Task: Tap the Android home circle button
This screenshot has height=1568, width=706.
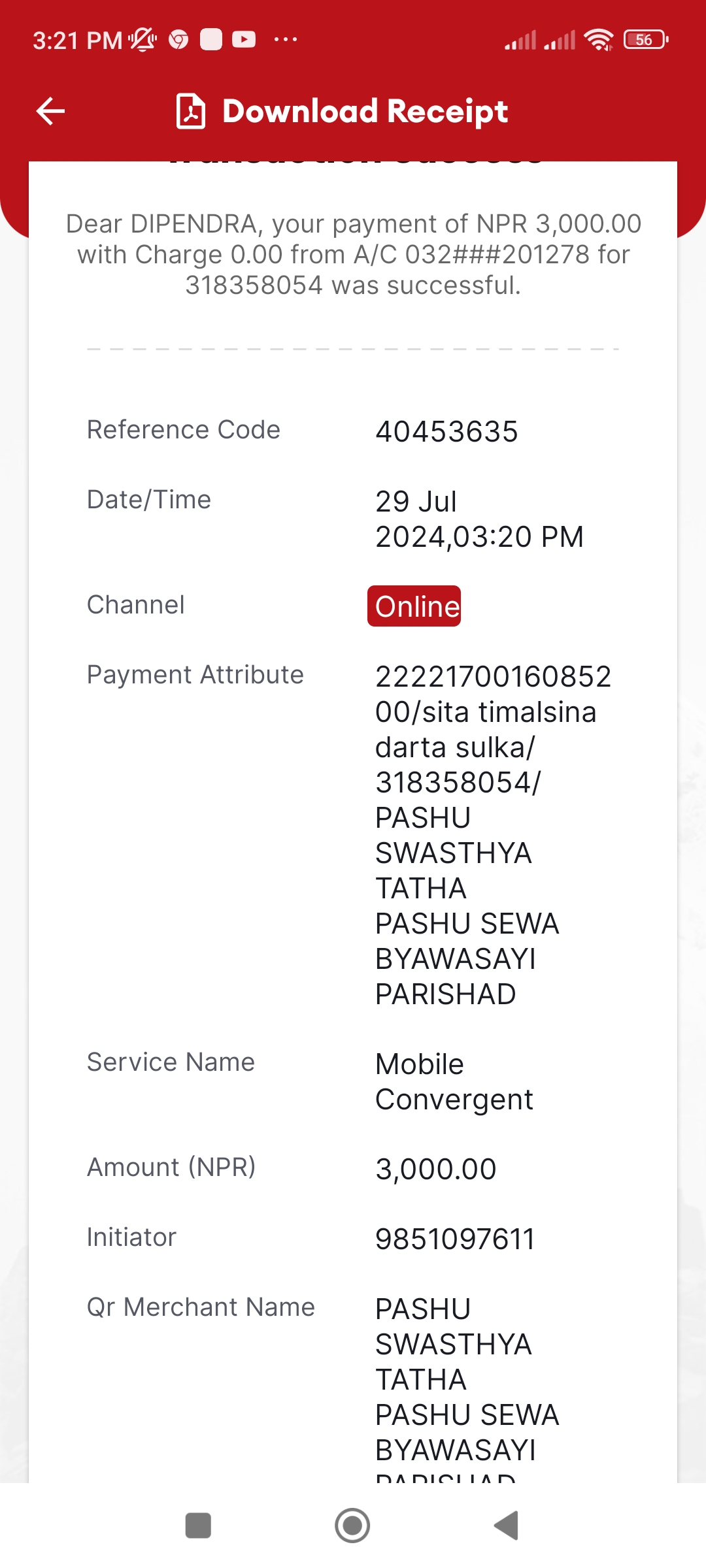Action: [x=352, y=1526]
